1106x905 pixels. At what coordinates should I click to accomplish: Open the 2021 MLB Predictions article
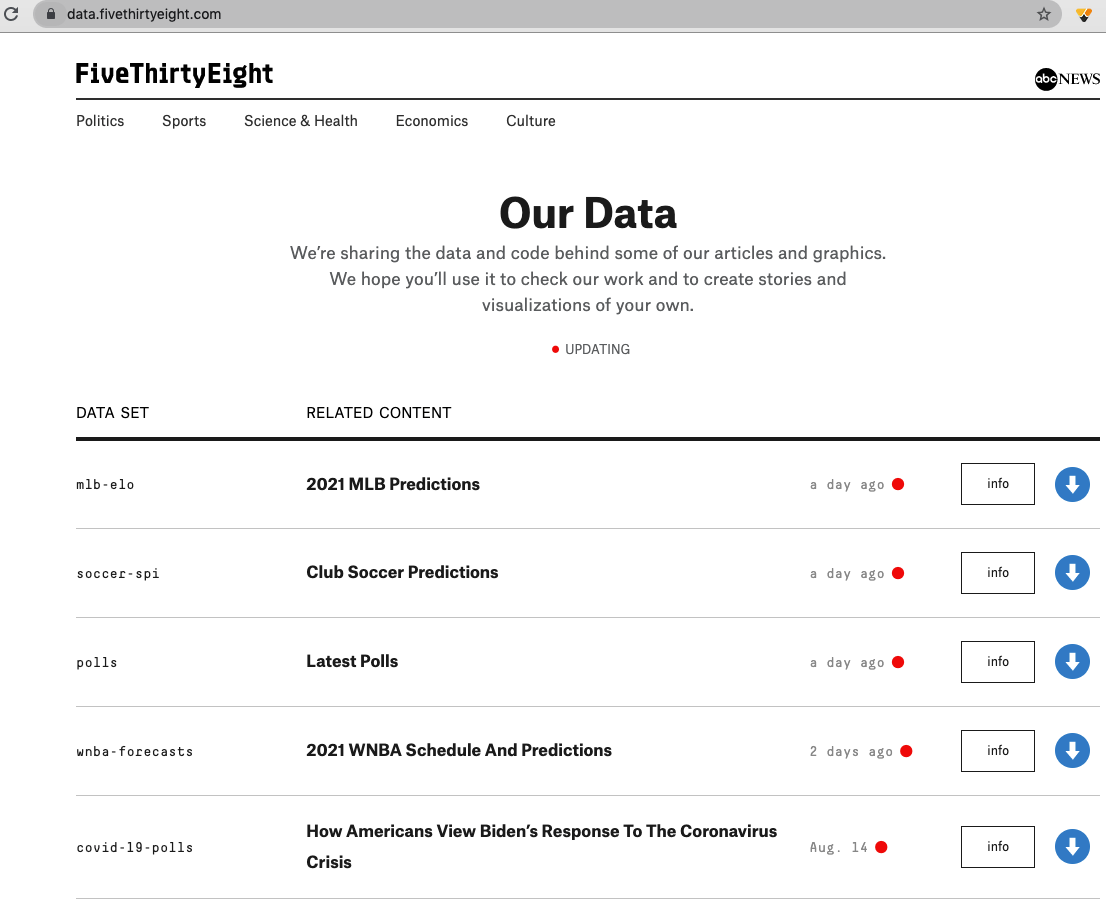393,484
